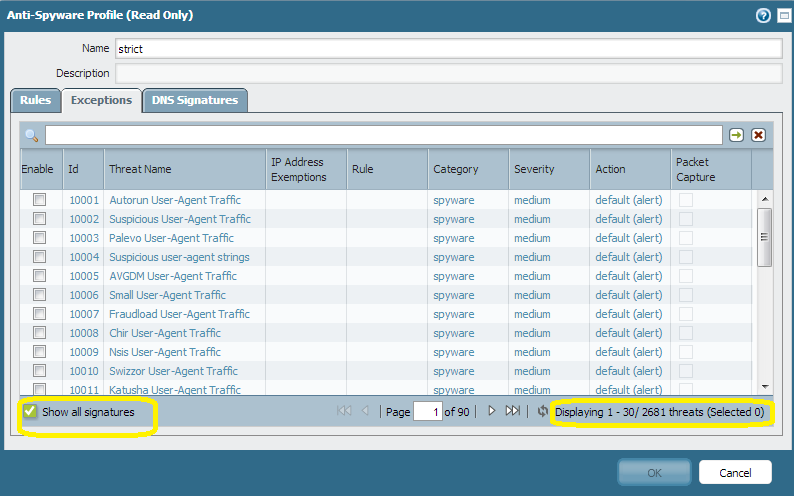Go to previous page arrow
This screenshot has width=794, height=496.
point(365,410)
